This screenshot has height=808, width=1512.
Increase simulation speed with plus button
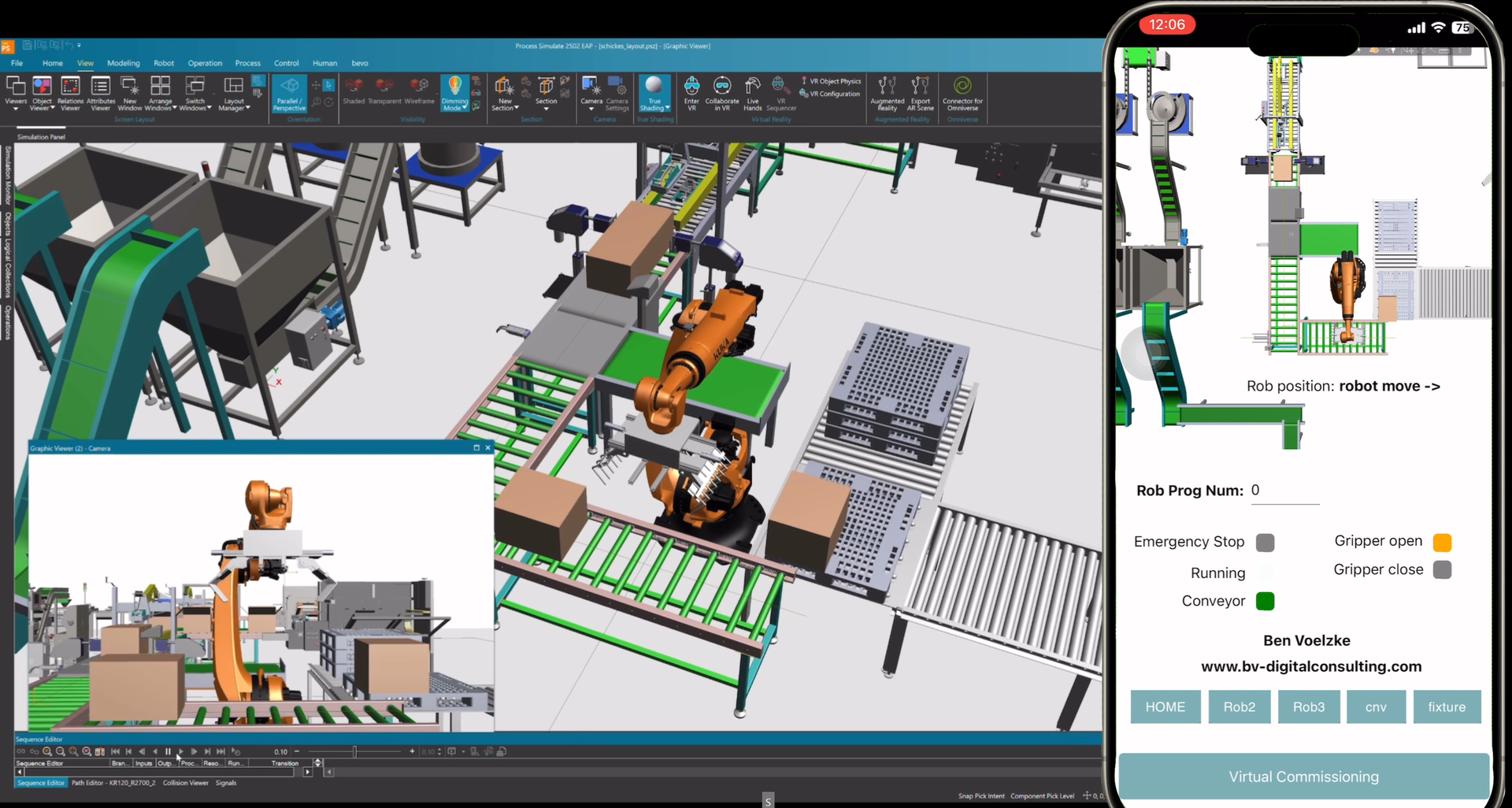coord(412,751)
